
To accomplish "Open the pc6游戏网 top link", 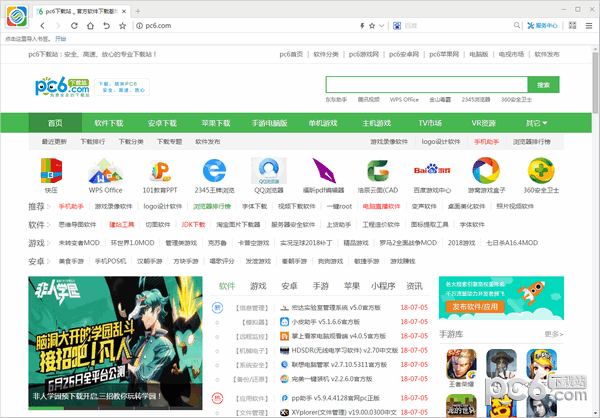I will tap(364, 54).
